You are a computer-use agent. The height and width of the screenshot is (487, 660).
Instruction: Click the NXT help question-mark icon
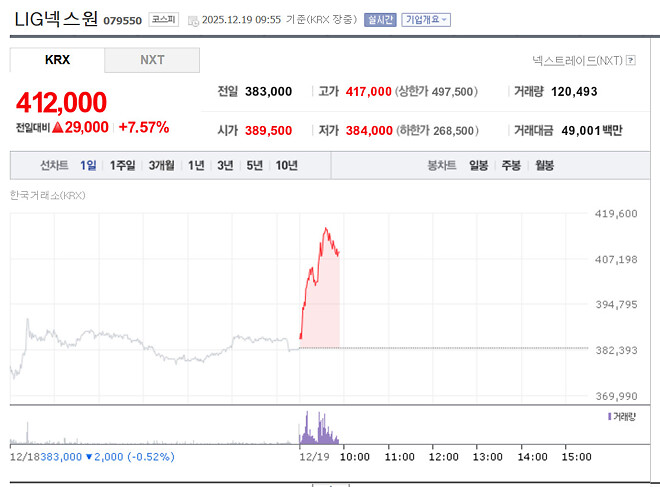pyautogui.click(x=631, y=61)
